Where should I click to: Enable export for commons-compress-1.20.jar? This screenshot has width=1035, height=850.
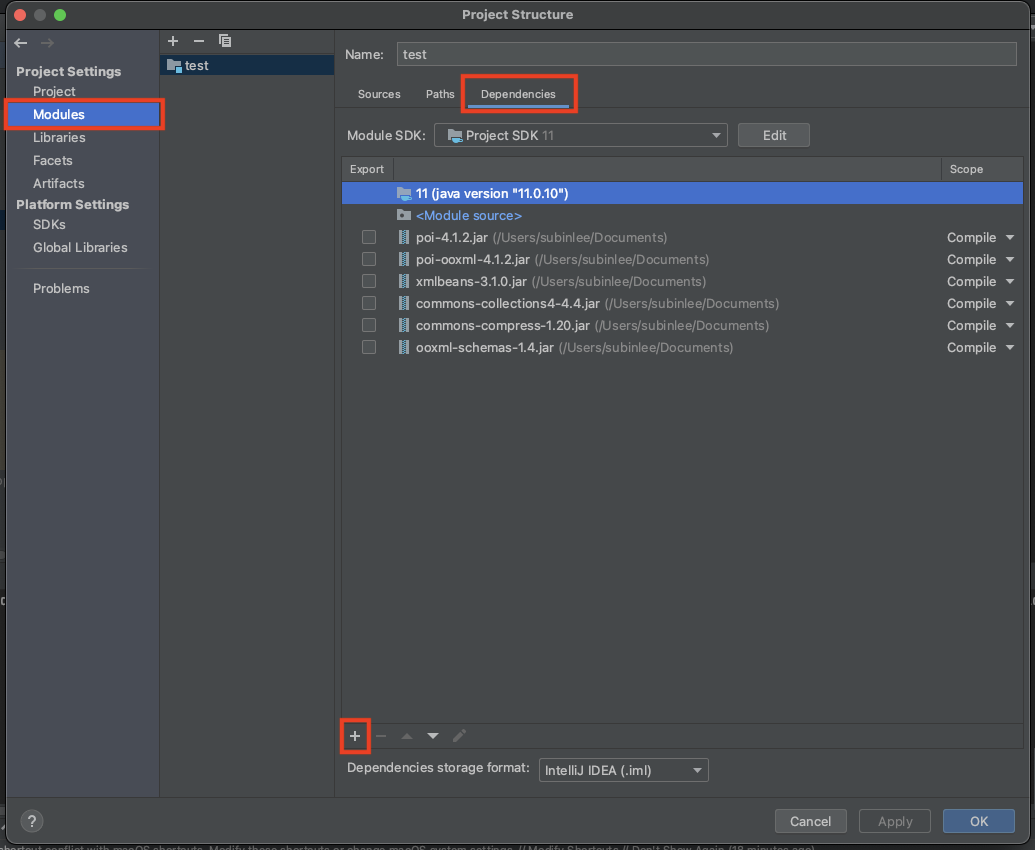[x=369, y=325]
